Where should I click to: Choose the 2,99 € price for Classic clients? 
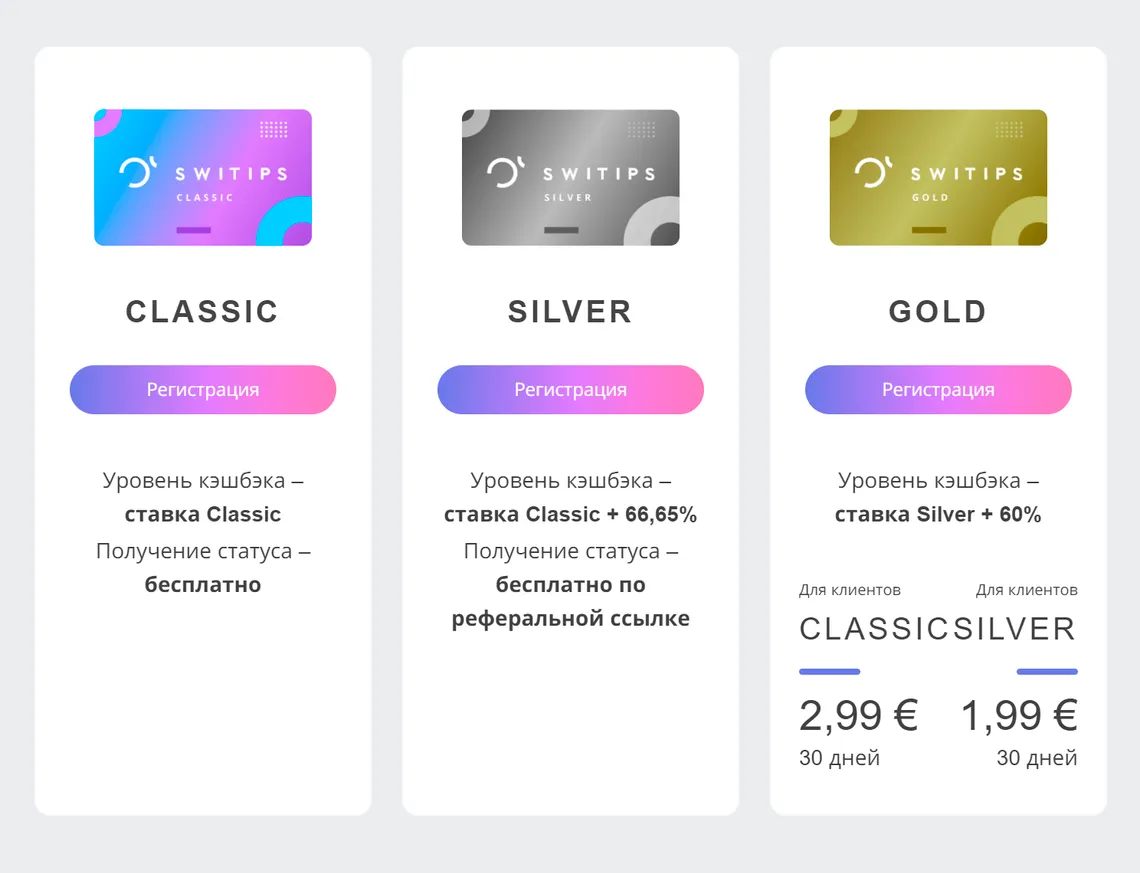[x=858, y=716]
